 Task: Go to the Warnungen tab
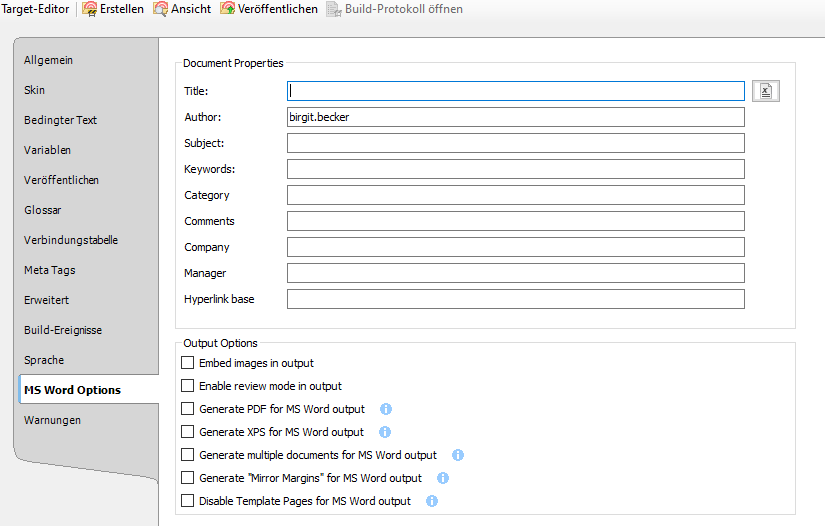(53, 420)
